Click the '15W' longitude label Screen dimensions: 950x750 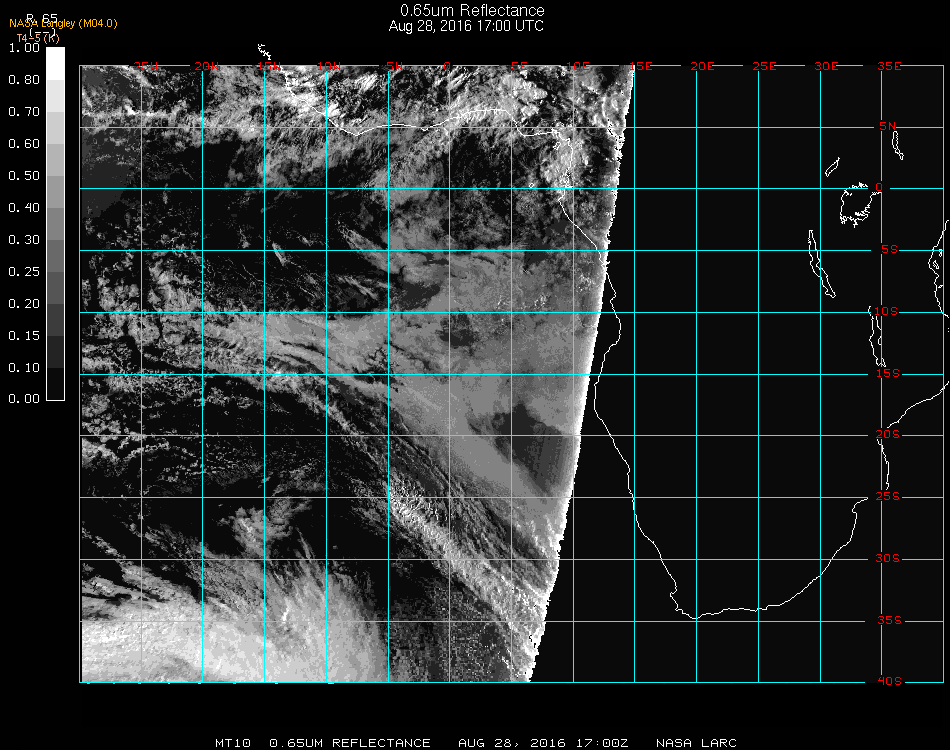(268, 66)
